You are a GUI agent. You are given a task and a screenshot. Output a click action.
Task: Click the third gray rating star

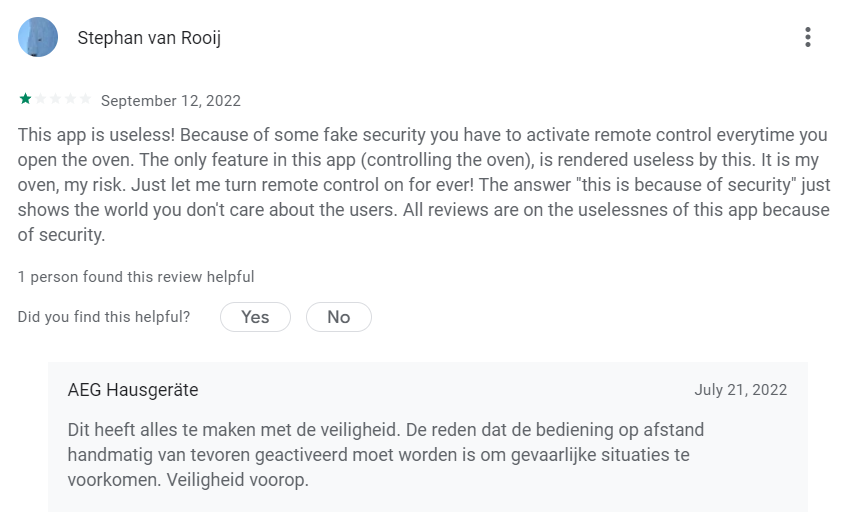click(x=55, y=99)
